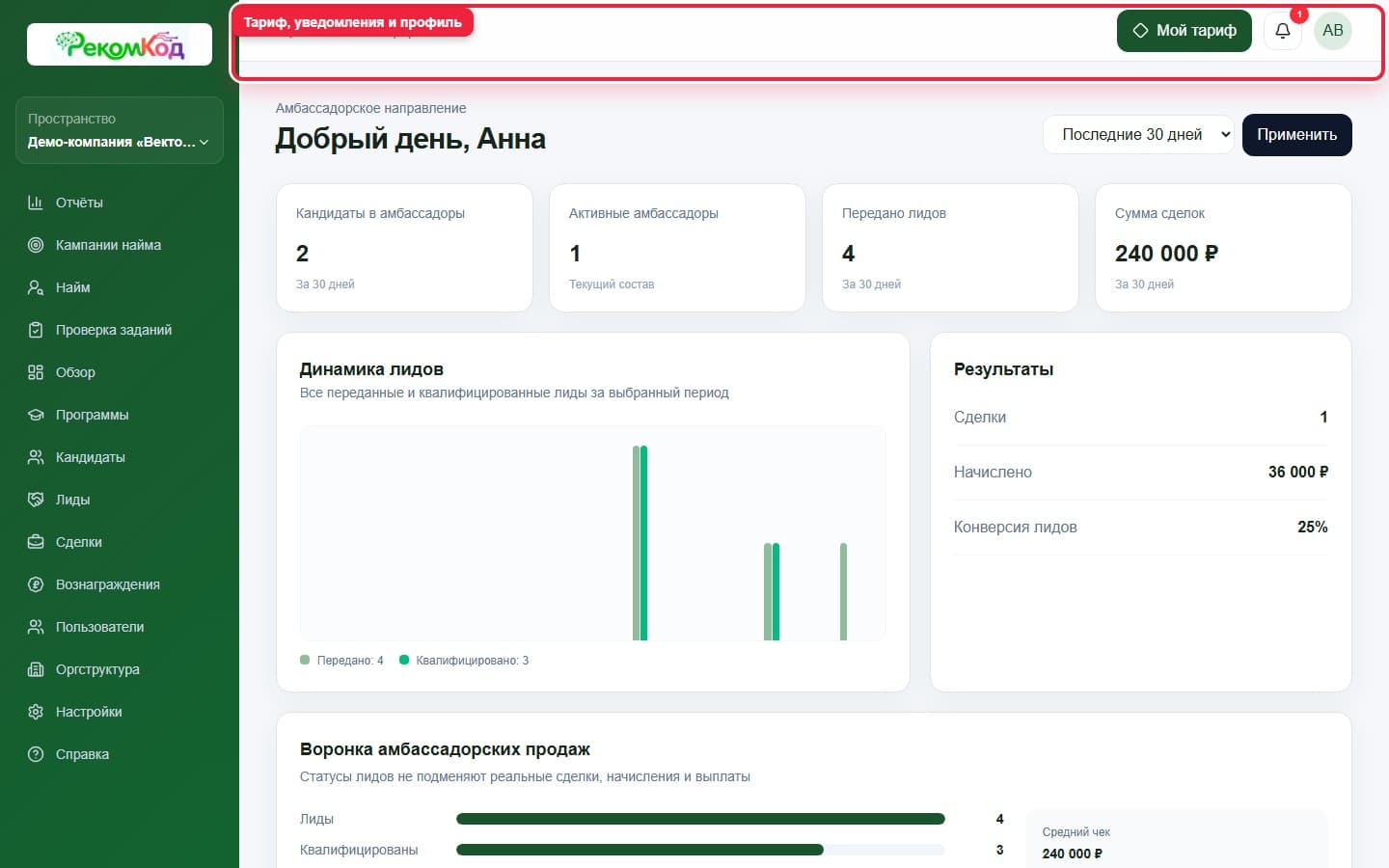This screenshot has height=868, width=1389.
Task: Click the РекомКод logo
Action: pyautogui.click(x=120, y=44)
